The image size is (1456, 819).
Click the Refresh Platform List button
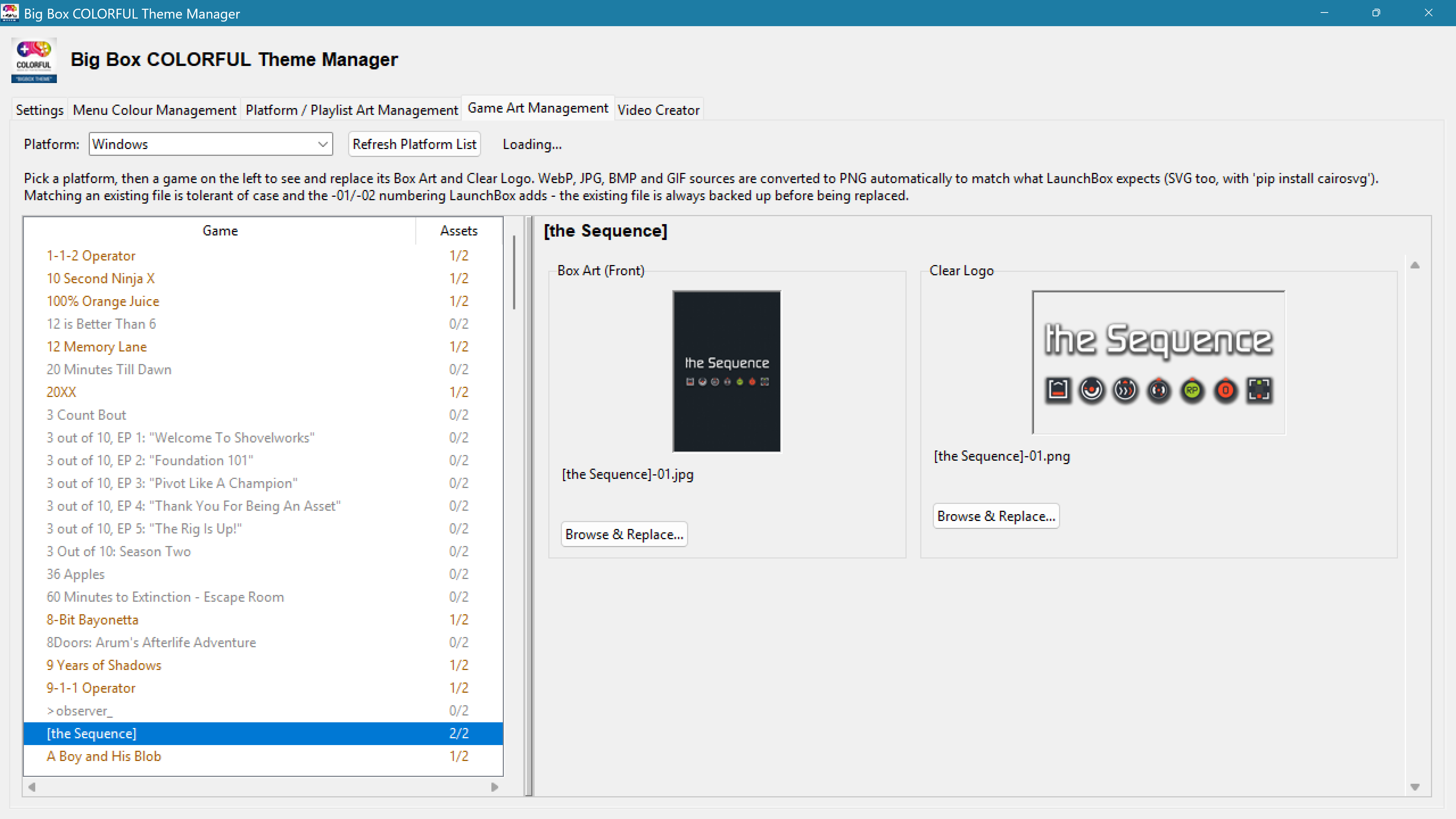pyautogui.click(x=414, y=144)
